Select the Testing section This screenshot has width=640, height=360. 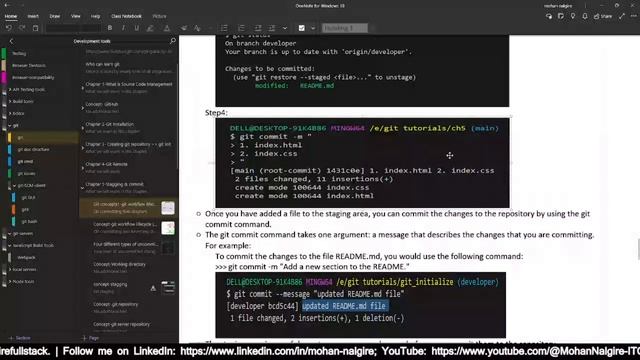19,53
